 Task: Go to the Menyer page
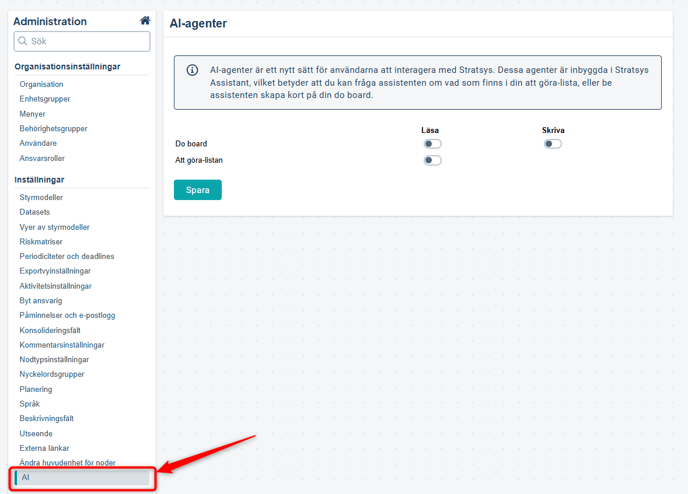click(34, 114)
